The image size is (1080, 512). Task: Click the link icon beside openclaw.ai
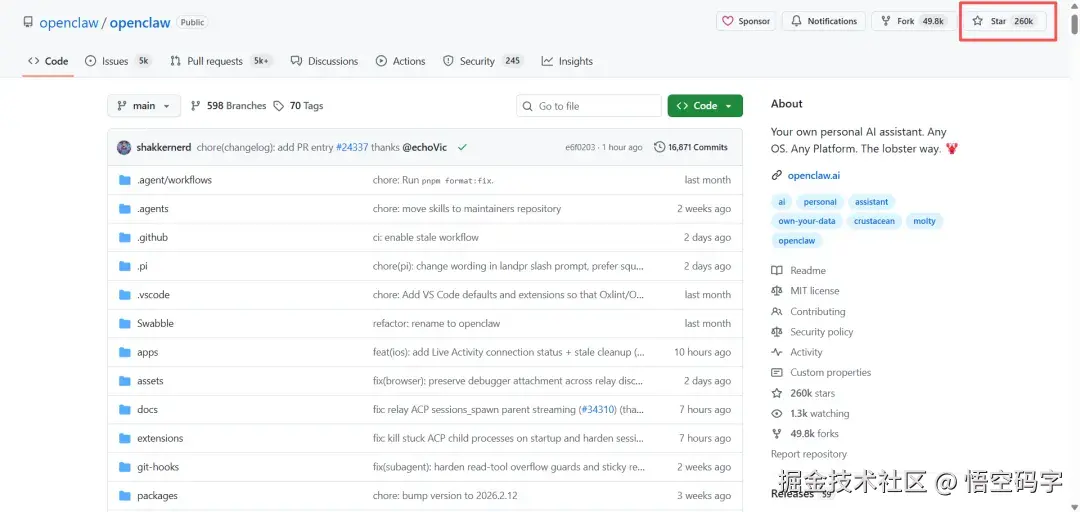777,176
